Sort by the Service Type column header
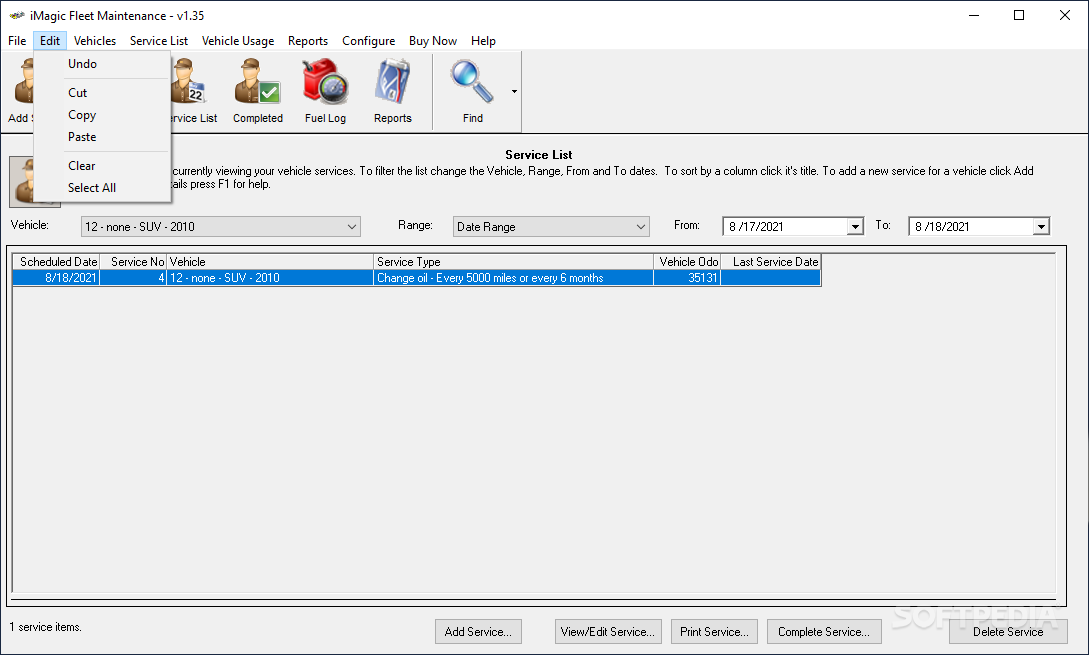Screen dimensions: 1089x655 513,262
